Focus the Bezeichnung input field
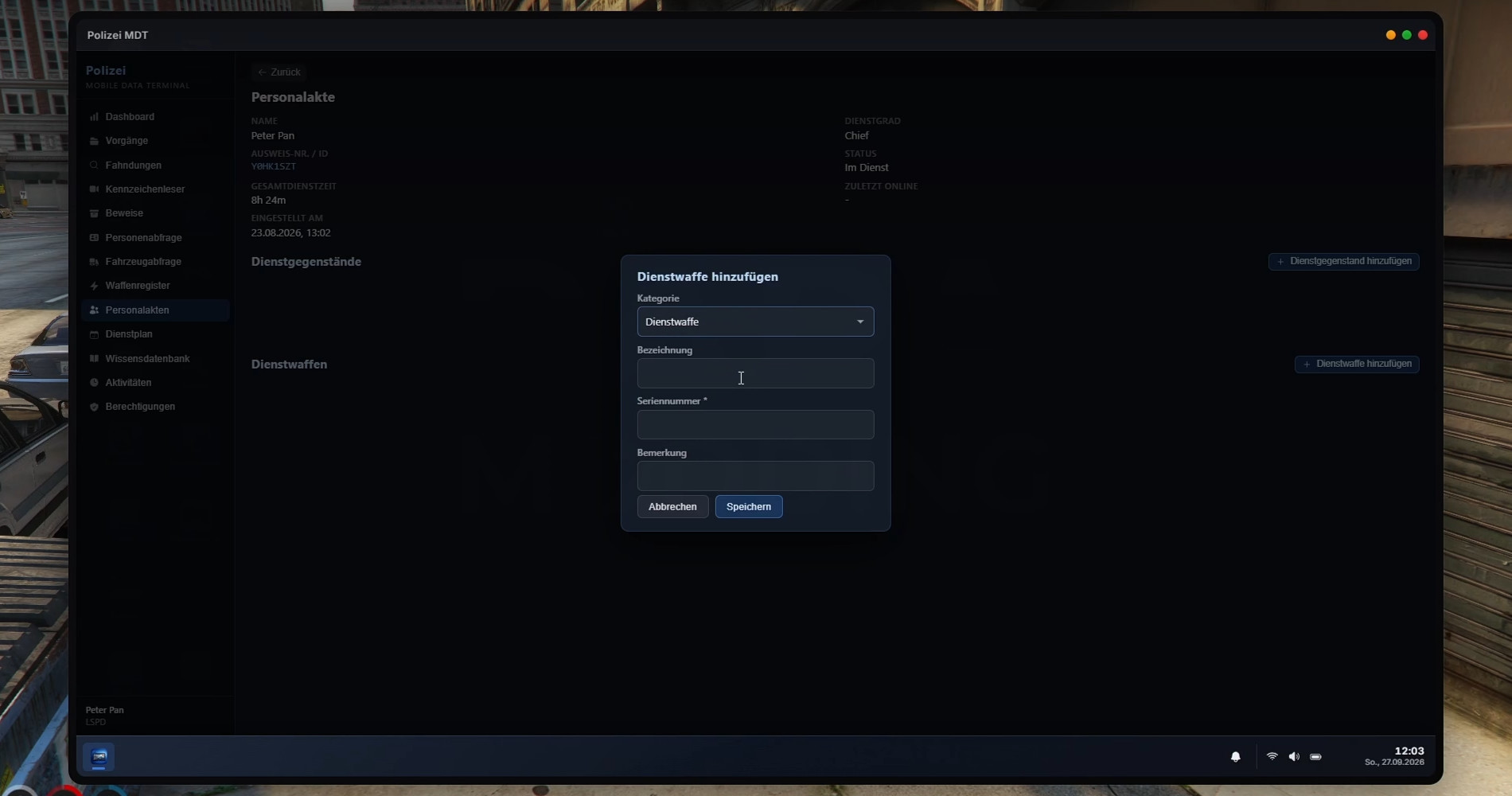This screenshot has height=796, width=1512. [x=755, y=373]
